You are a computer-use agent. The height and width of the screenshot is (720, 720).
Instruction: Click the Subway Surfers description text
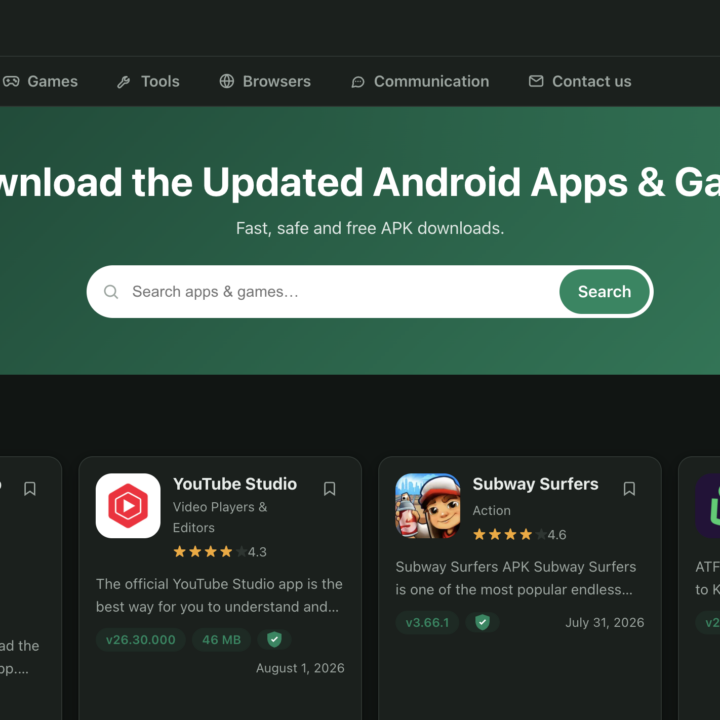pyautogui.click(x=516, y=578)
